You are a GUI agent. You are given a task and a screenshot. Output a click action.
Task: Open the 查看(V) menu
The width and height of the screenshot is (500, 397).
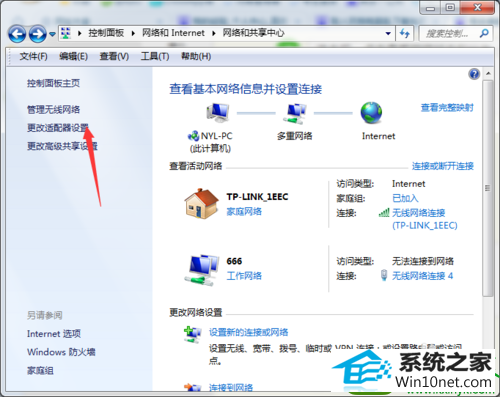tap(114, 56)
